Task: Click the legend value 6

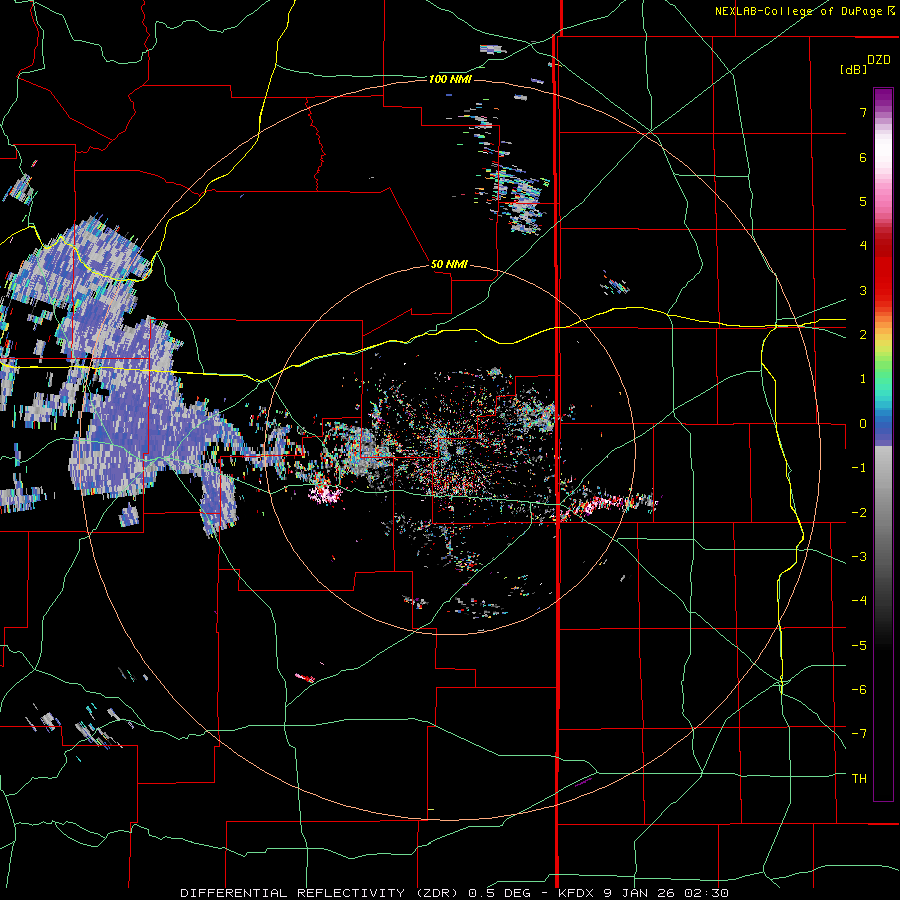Action: [x=863, y=157]
